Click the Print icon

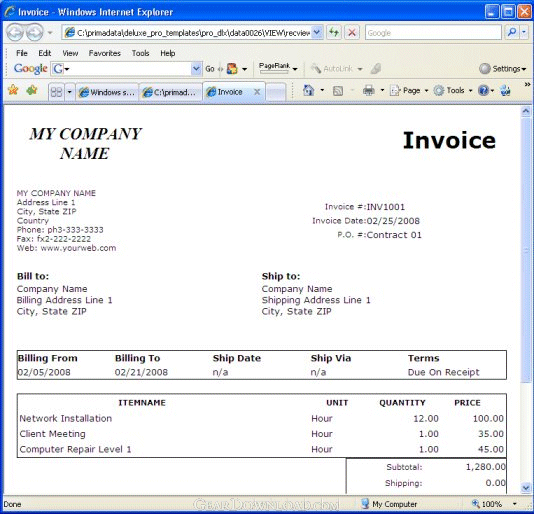pyautogui.click(x=368, y=91)
